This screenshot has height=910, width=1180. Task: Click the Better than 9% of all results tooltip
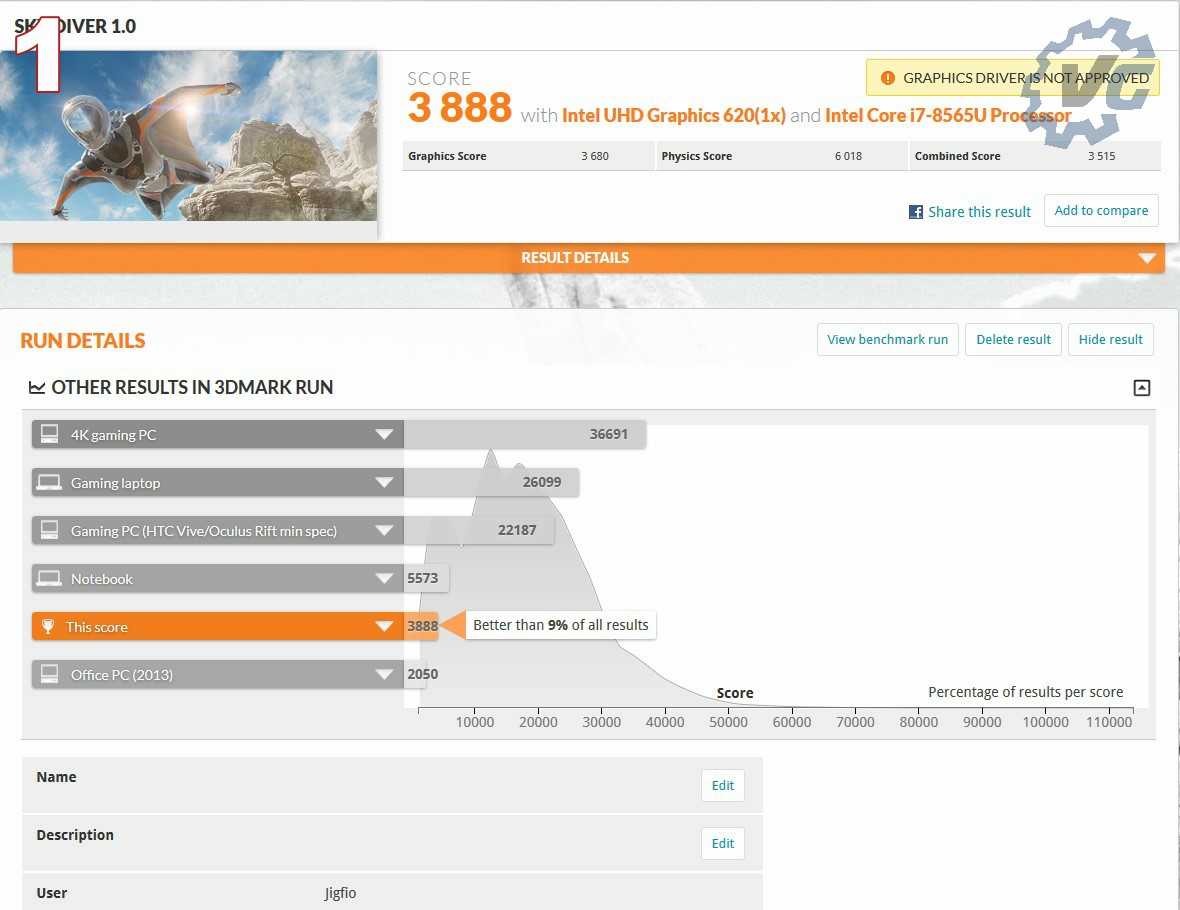click(x=561, y=625)
